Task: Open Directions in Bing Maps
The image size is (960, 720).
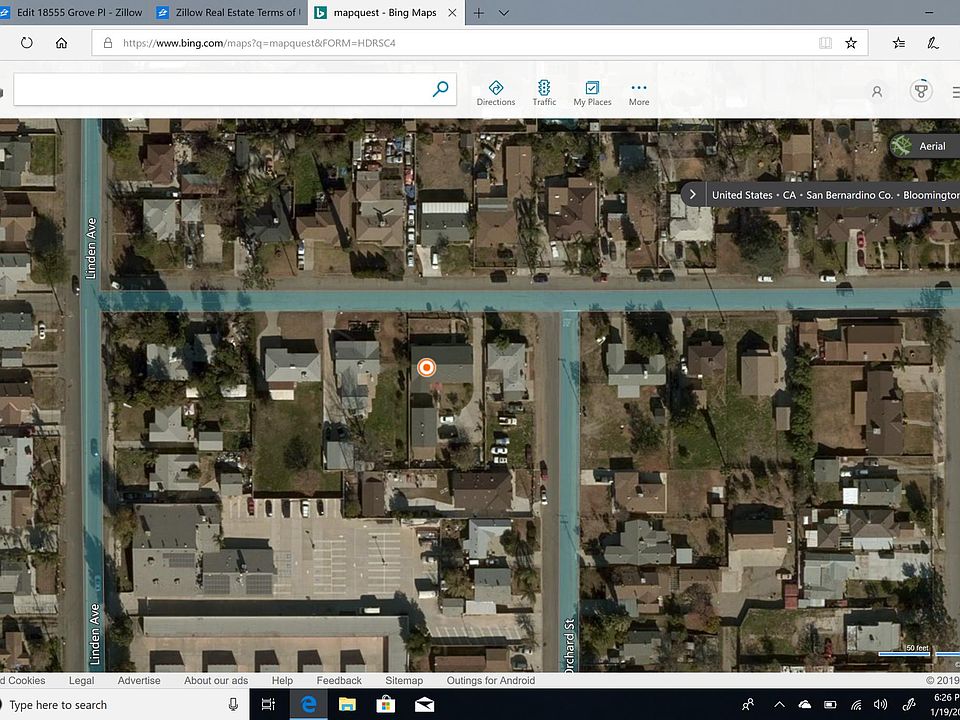Action: pyautogui.click(x=495, y=92)
